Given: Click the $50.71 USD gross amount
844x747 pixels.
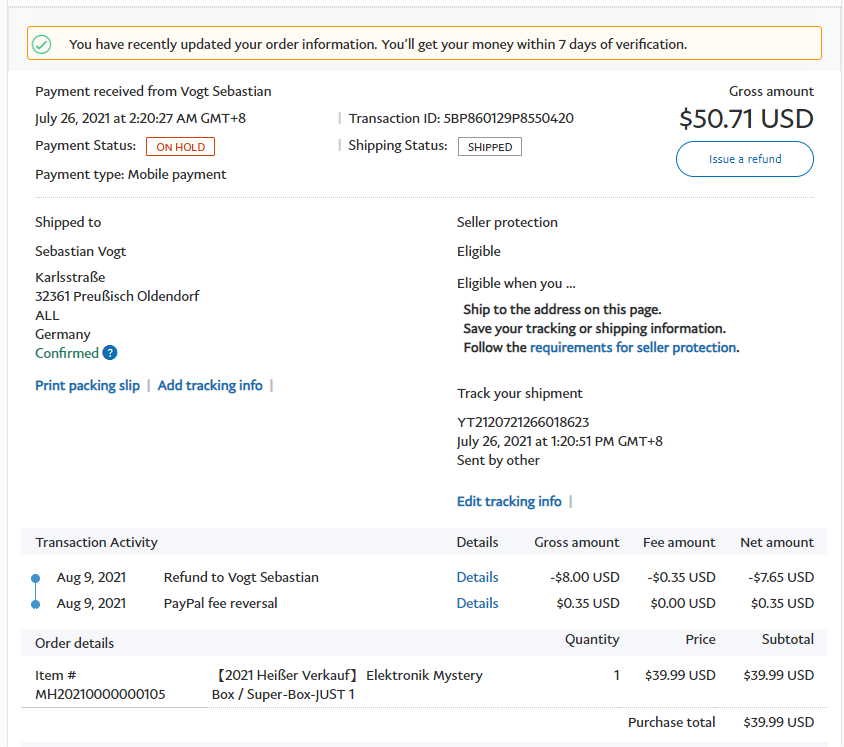Looking at the screenshot, I should pos(745,119).
